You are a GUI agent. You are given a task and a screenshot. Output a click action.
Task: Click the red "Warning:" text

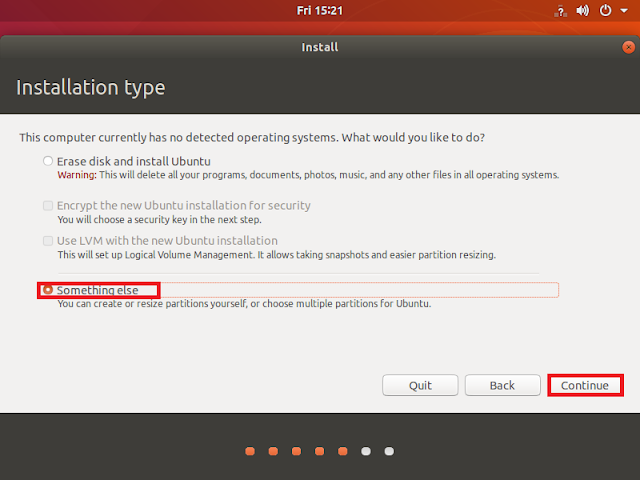coord(77,175)
